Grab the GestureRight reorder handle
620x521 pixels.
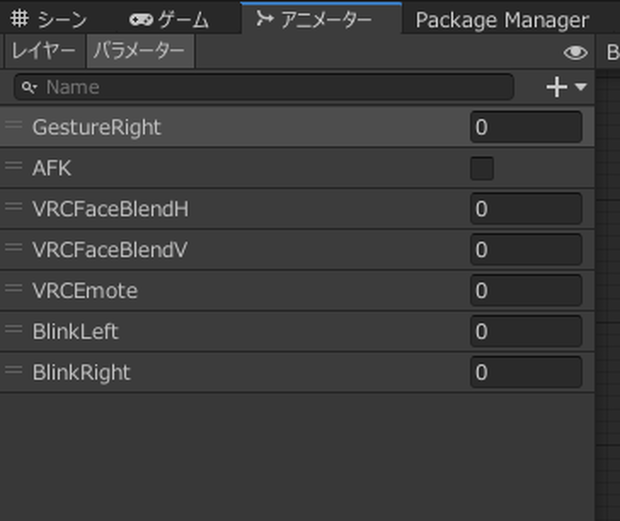point(14,125)
